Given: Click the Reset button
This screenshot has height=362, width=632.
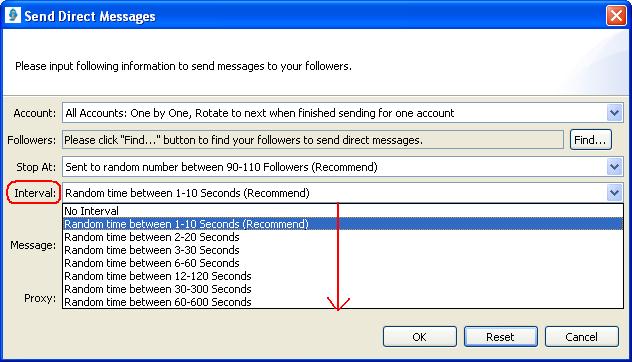Looking at the screenshot, I should [501, 337].
